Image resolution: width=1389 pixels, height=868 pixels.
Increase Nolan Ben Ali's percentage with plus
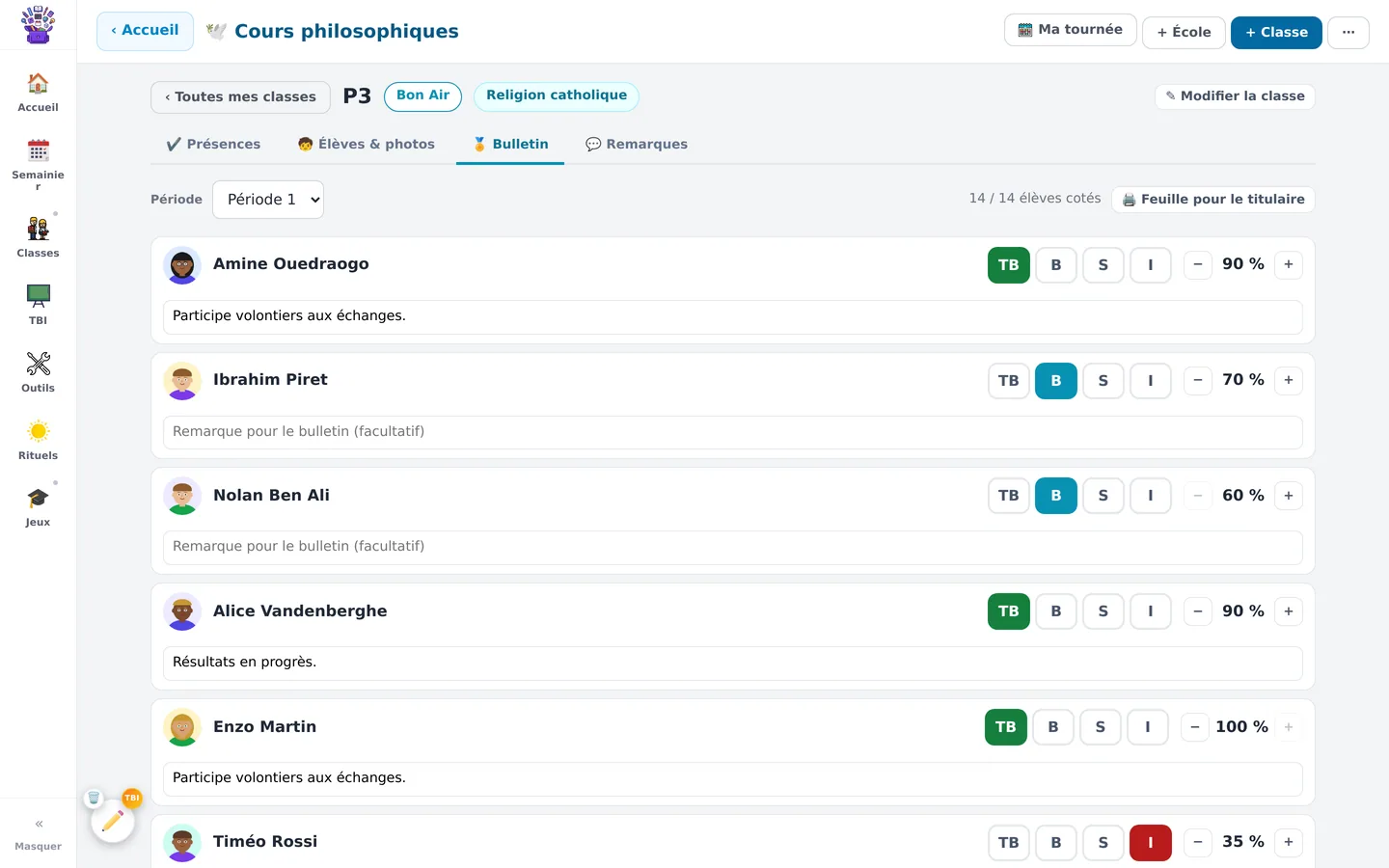coord(1289,496)
